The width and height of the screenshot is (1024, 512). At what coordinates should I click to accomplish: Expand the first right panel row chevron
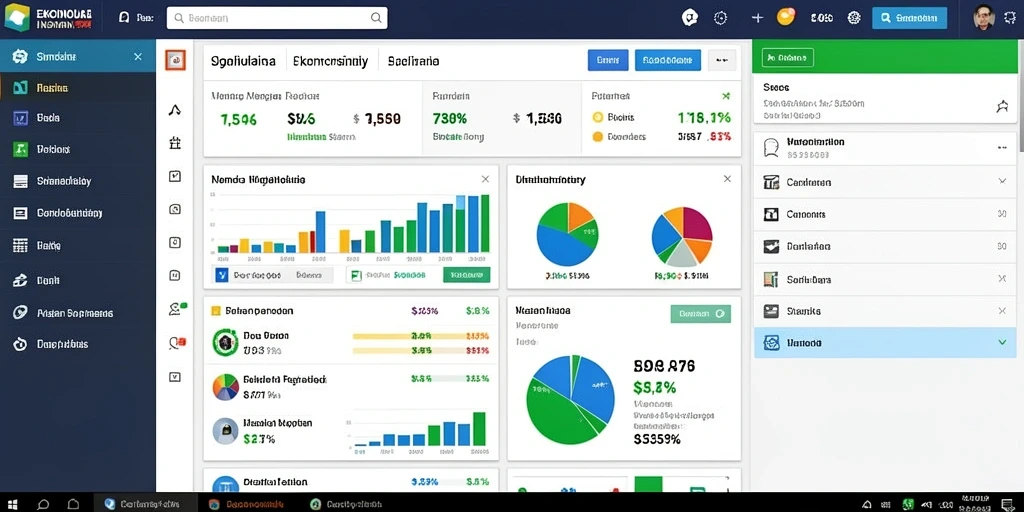tap(1002, 181)
